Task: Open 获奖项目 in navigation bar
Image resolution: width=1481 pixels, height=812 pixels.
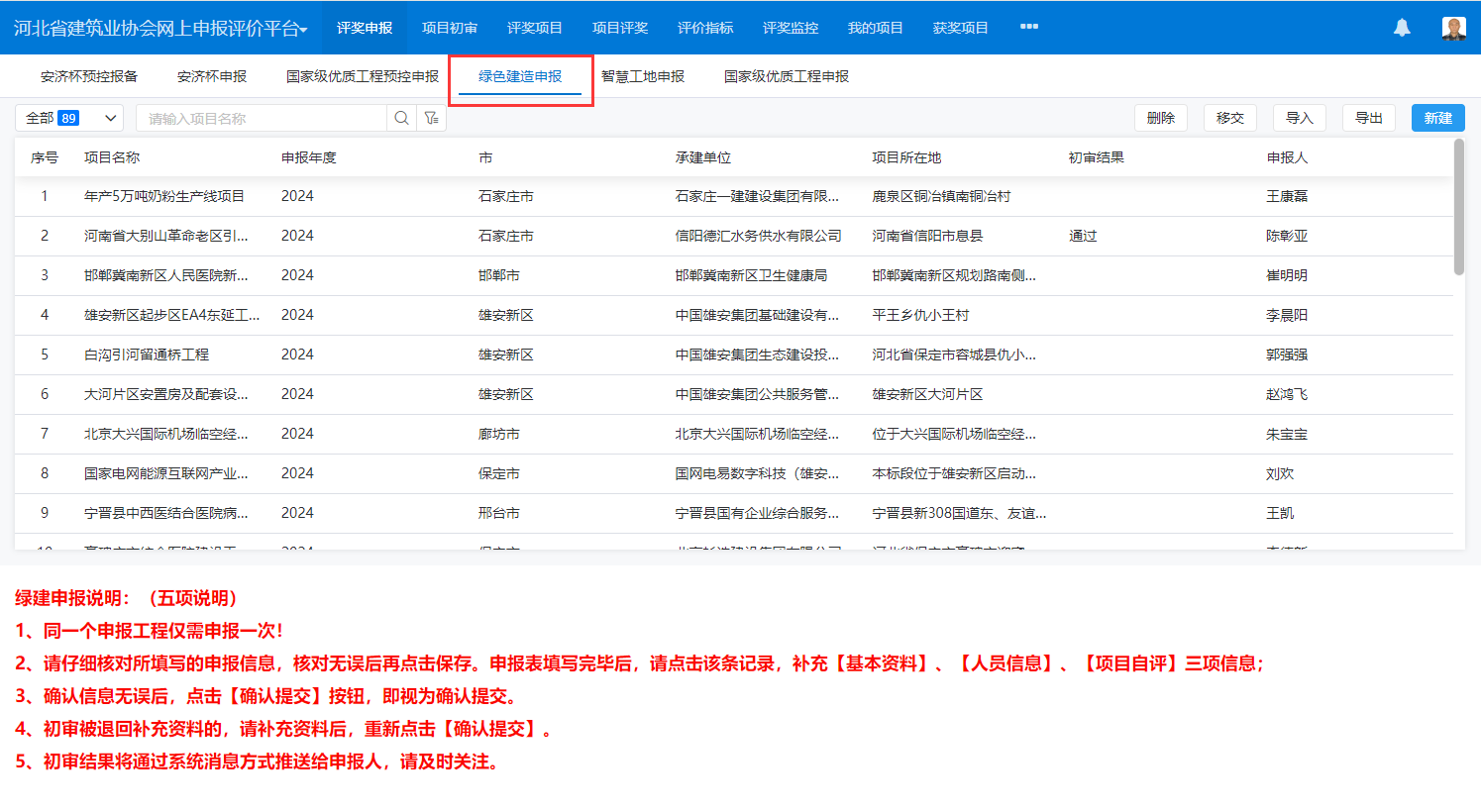Action: coord(961,28)
